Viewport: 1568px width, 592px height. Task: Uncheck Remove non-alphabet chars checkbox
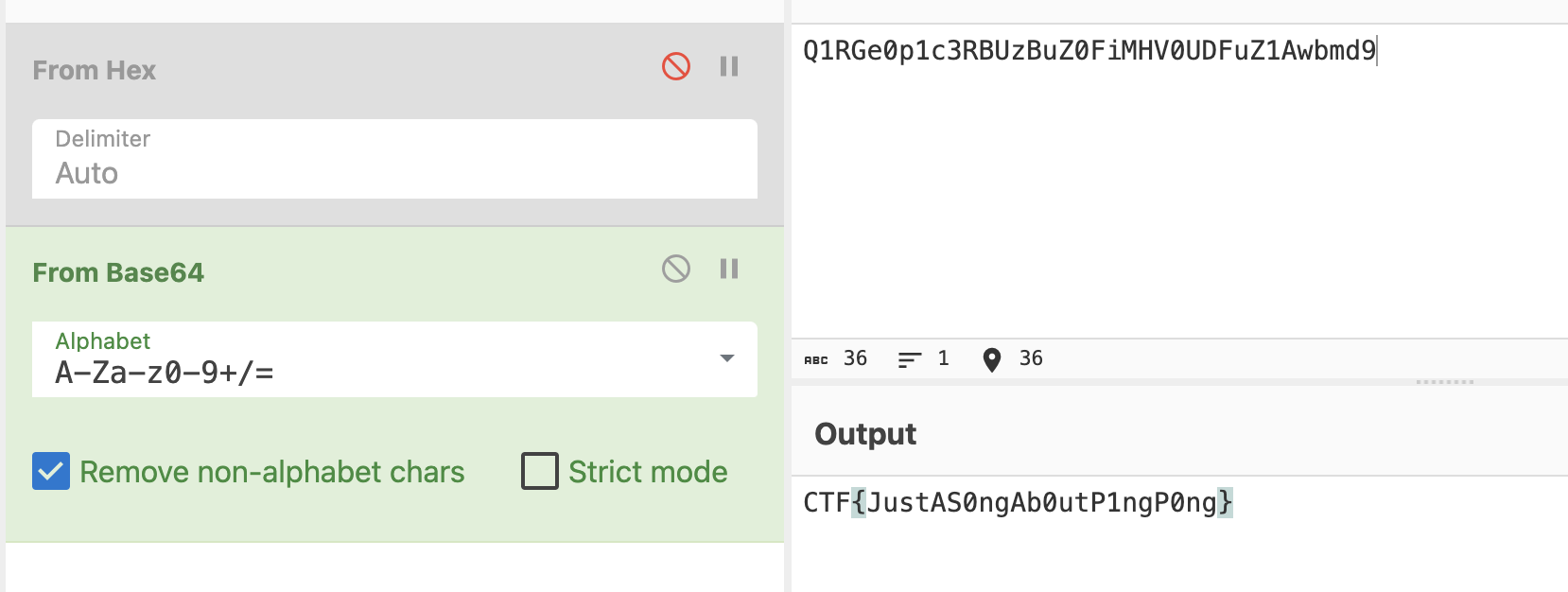point(51,471)
